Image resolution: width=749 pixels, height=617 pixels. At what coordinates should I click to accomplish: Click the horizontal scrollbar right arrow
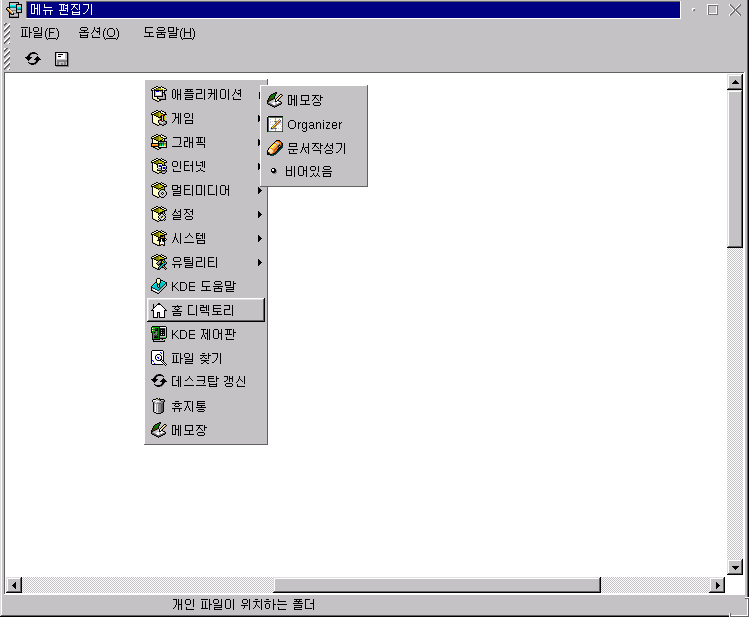coord(717,585)
